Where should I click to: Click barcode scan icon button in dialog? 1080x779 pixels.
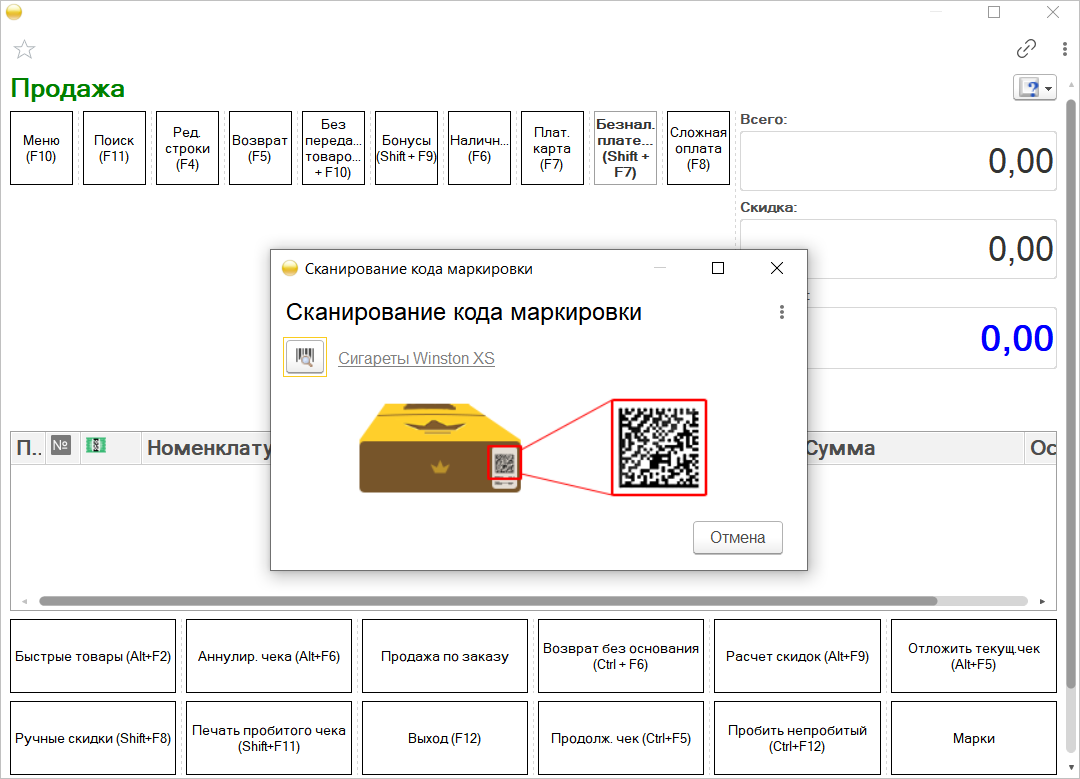[x=305, y=357]
